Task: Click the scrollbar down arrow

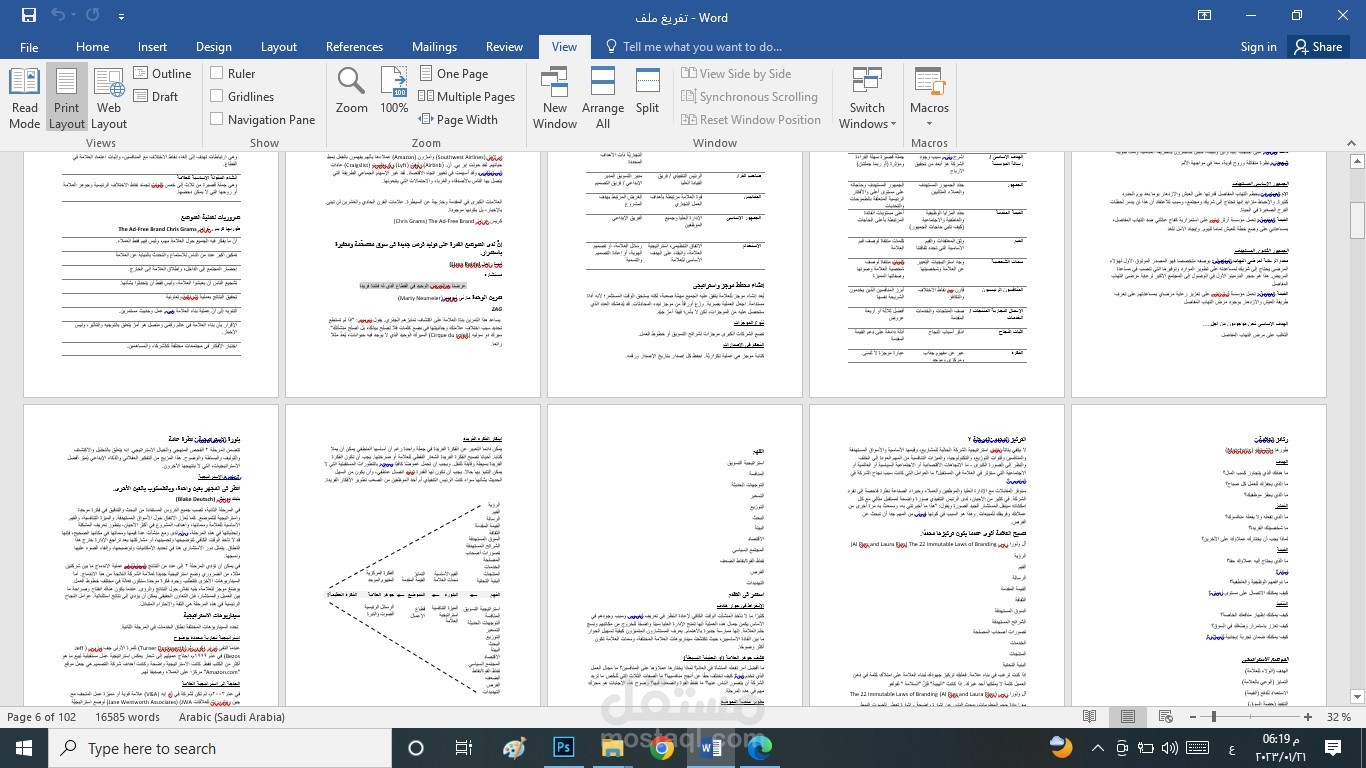Action: point(1357,697)
